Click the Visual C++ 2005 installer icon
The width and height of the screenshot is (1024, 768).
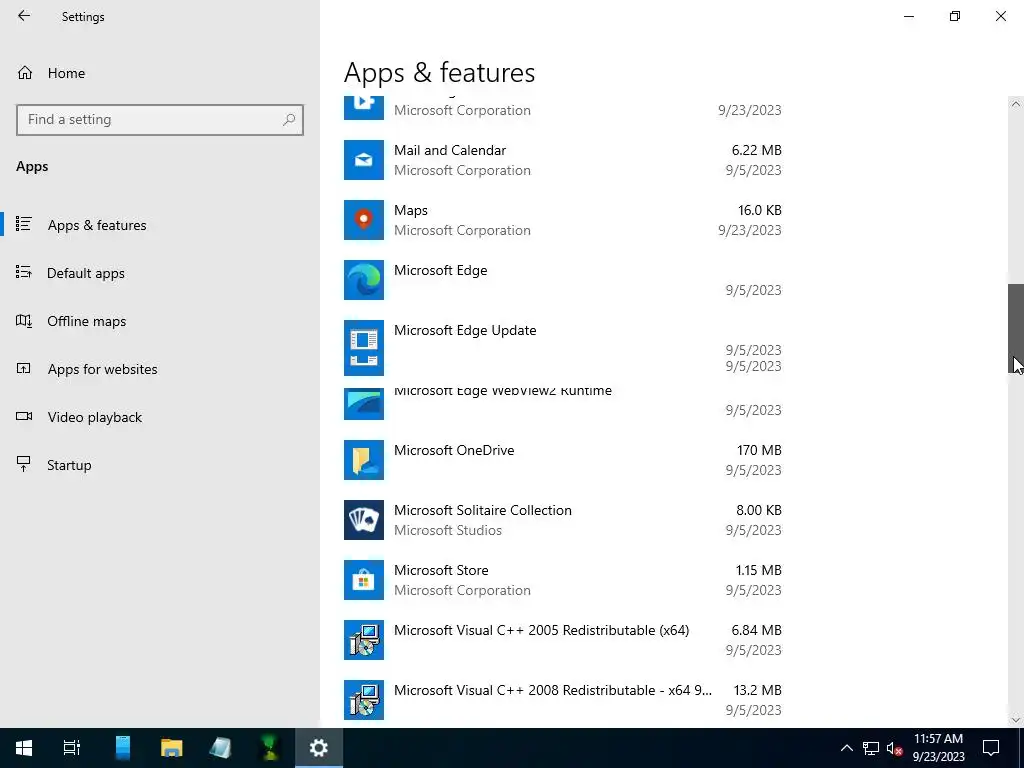(x=364, y=641)
